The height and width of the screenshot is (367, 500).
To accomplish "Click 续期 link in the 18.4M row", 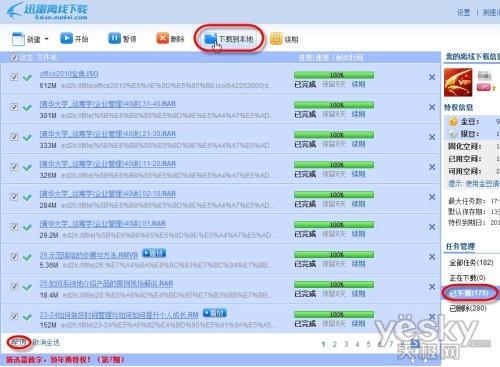I will (359, 294).
